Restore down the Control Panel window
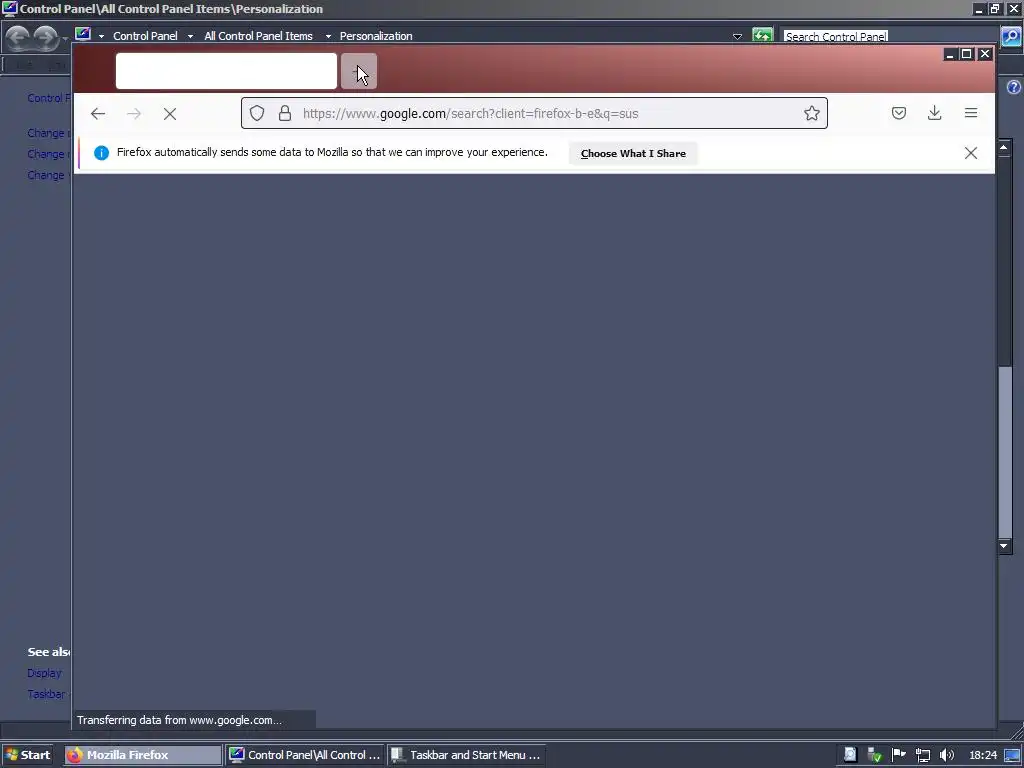This screenshot has height=768, width=1024. coord(995,8)
